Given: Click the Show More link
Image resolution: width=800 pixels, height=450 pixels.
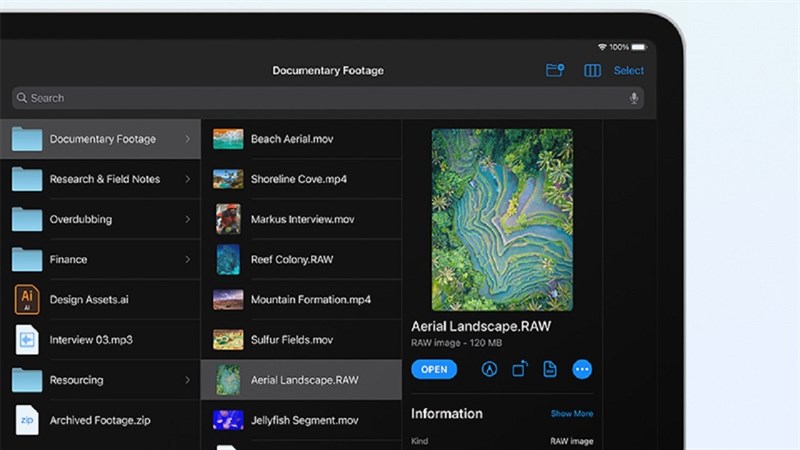Looking at the screenshot, I should [572, 414].
